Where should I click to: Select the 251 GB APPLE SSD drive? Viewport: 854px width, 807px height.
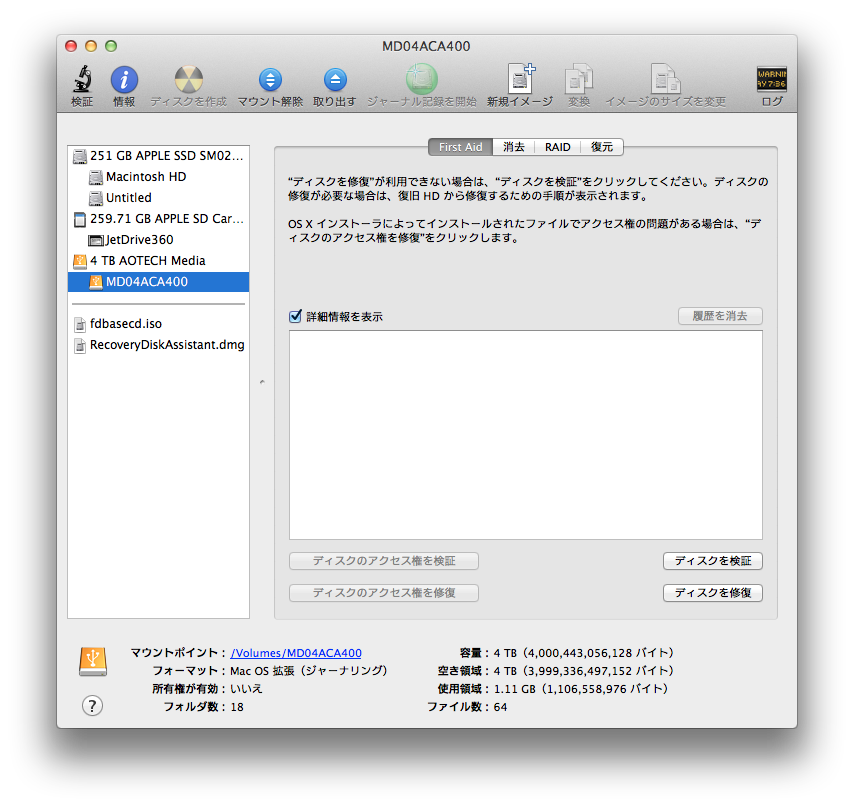click(158, 156)
